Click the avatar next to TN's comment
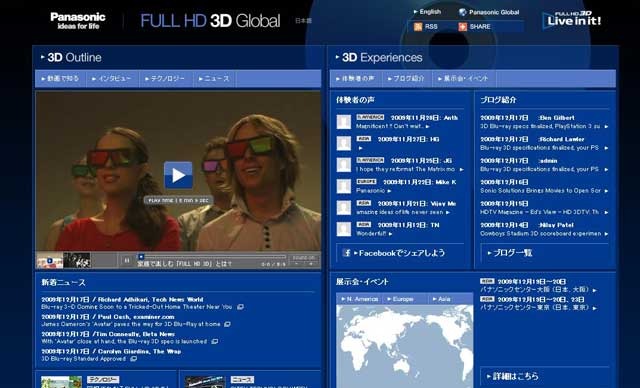640x388 pixels. [x=344, y=229]
